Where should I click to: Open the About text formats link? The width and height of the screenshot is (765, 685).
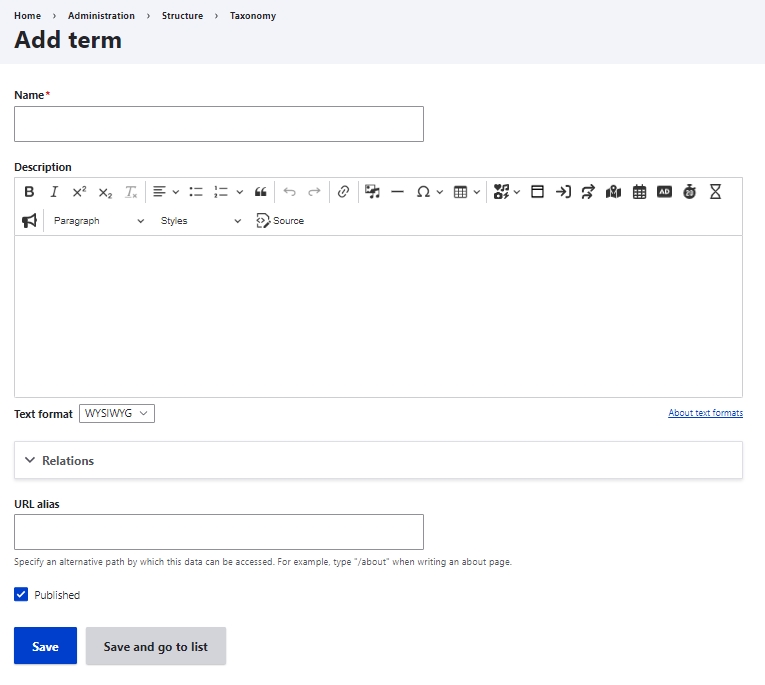[x=705, y=413]
